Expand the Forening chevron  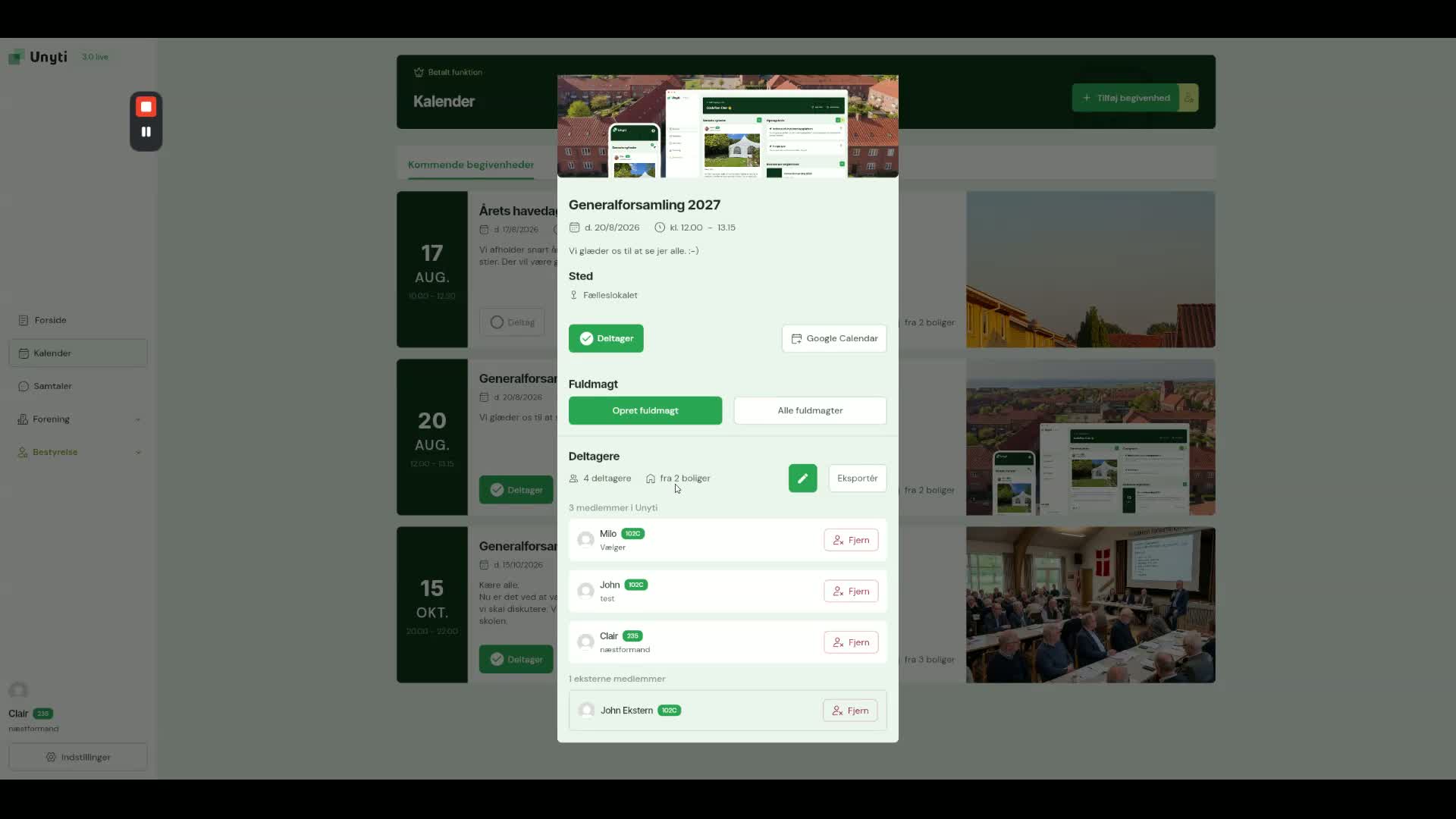[138, 419]
